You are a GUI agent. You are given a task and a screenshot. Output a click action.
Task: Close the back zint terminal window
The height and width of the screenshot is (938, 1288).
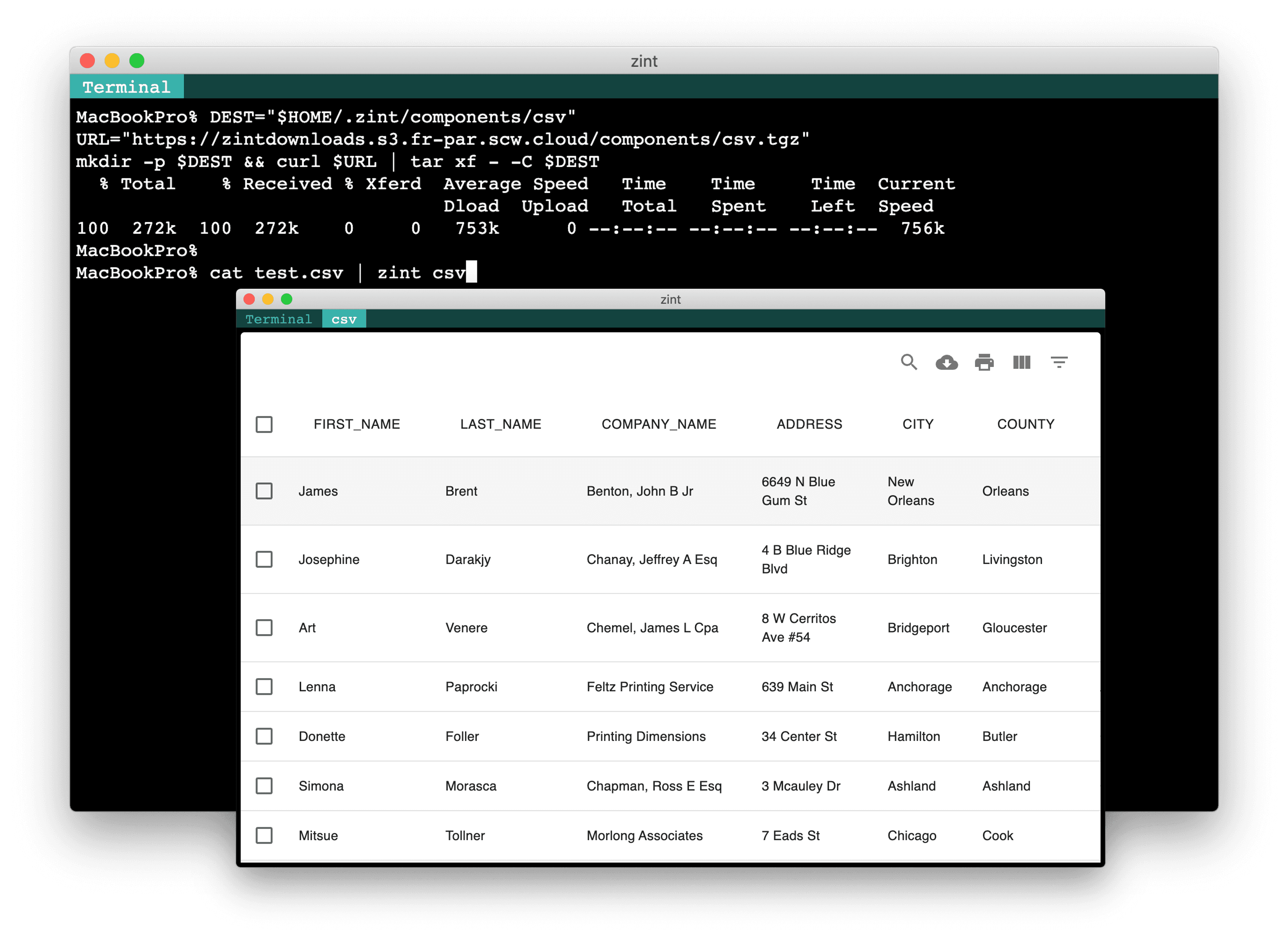tap(88, 61)
